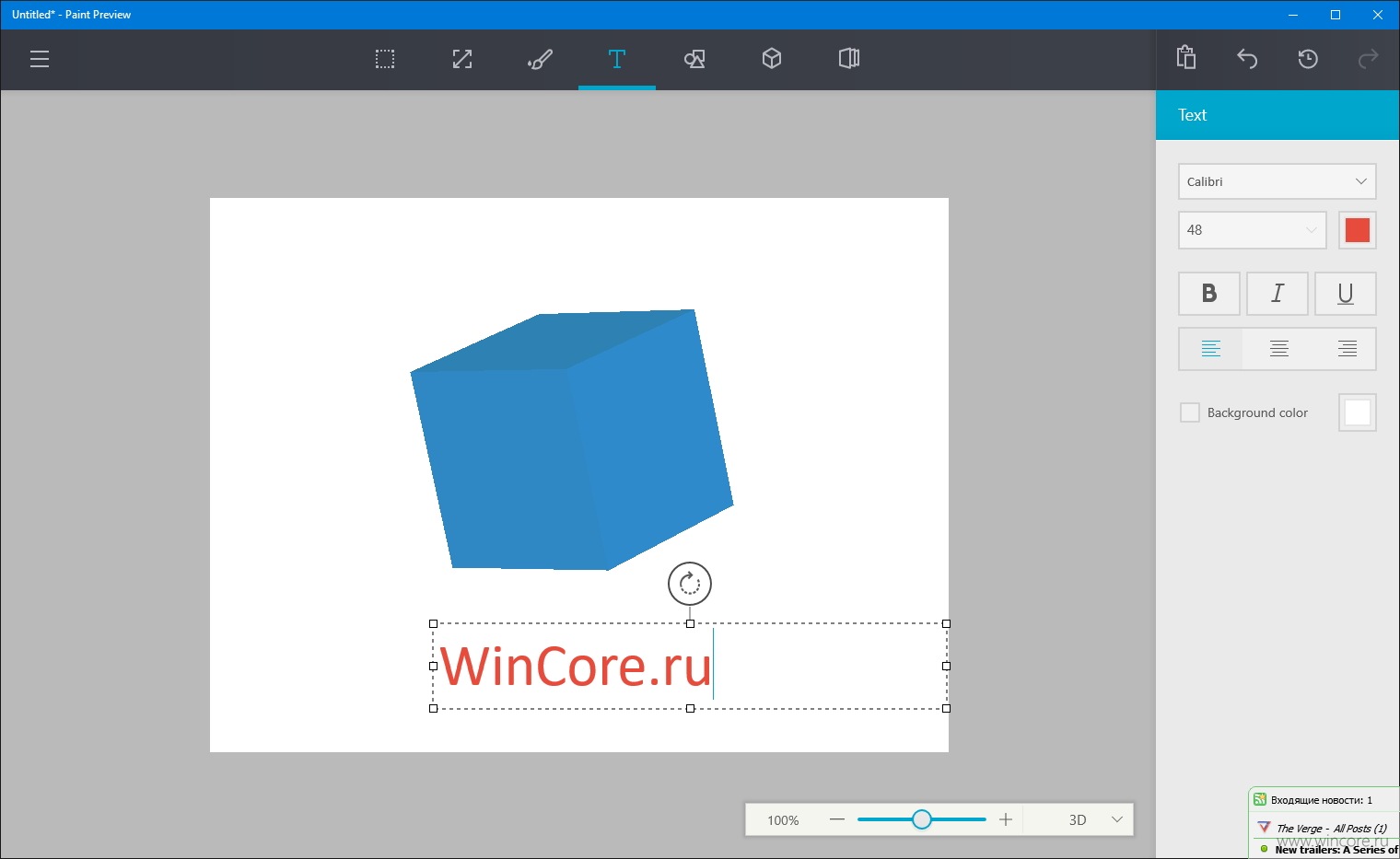Close the Paint Preview window
The image size is (1400, 859).
[1378, 15]
